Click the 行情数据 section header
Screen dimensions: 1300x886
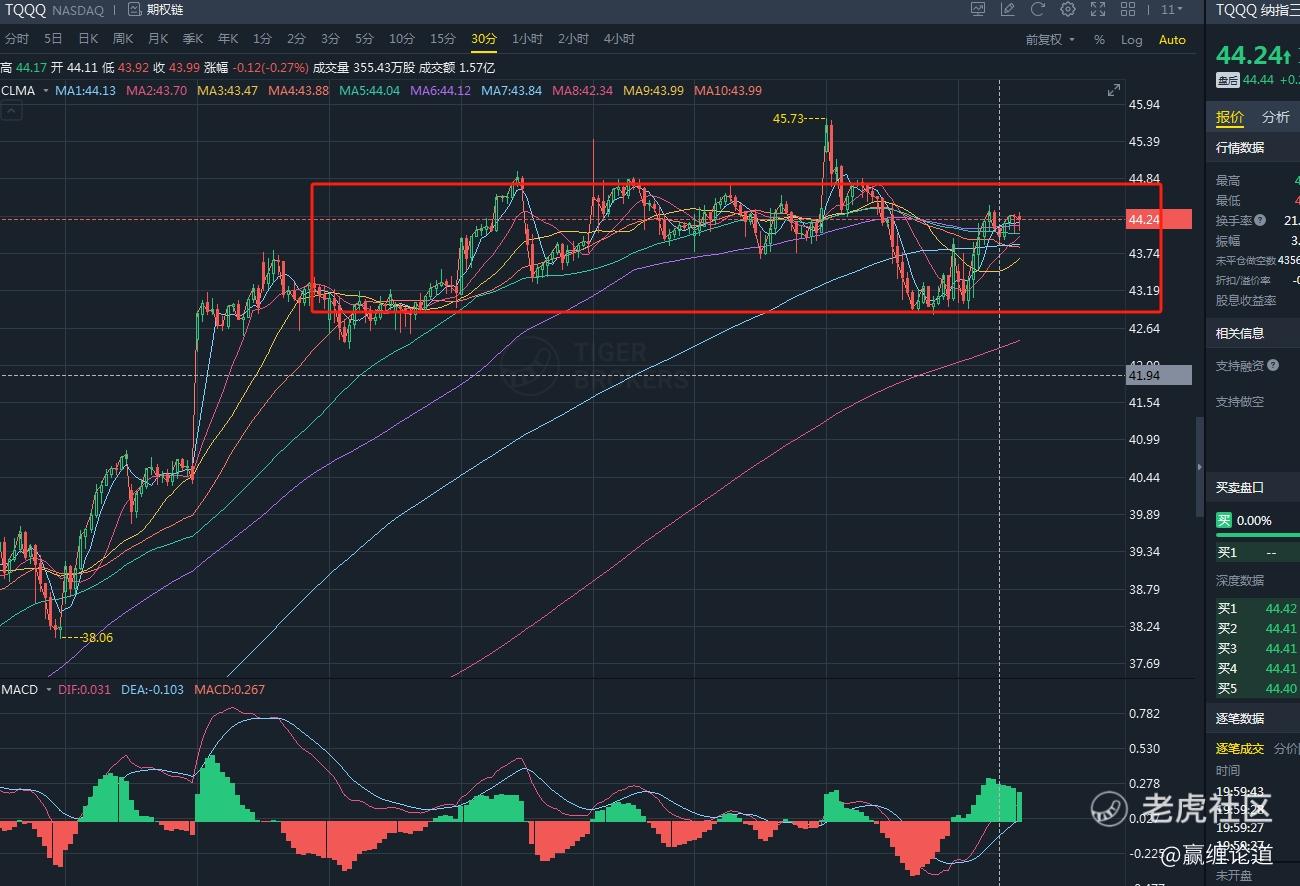point(1240,147)
